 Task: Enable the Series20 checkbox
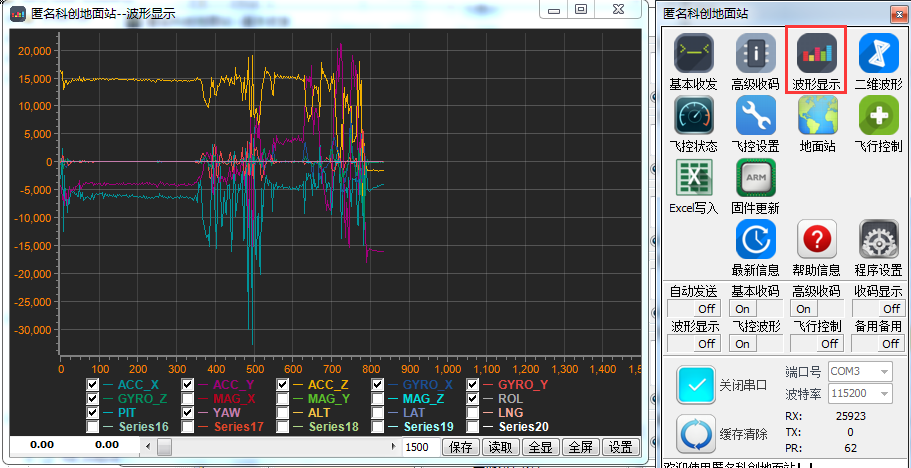tap(473, 427)
